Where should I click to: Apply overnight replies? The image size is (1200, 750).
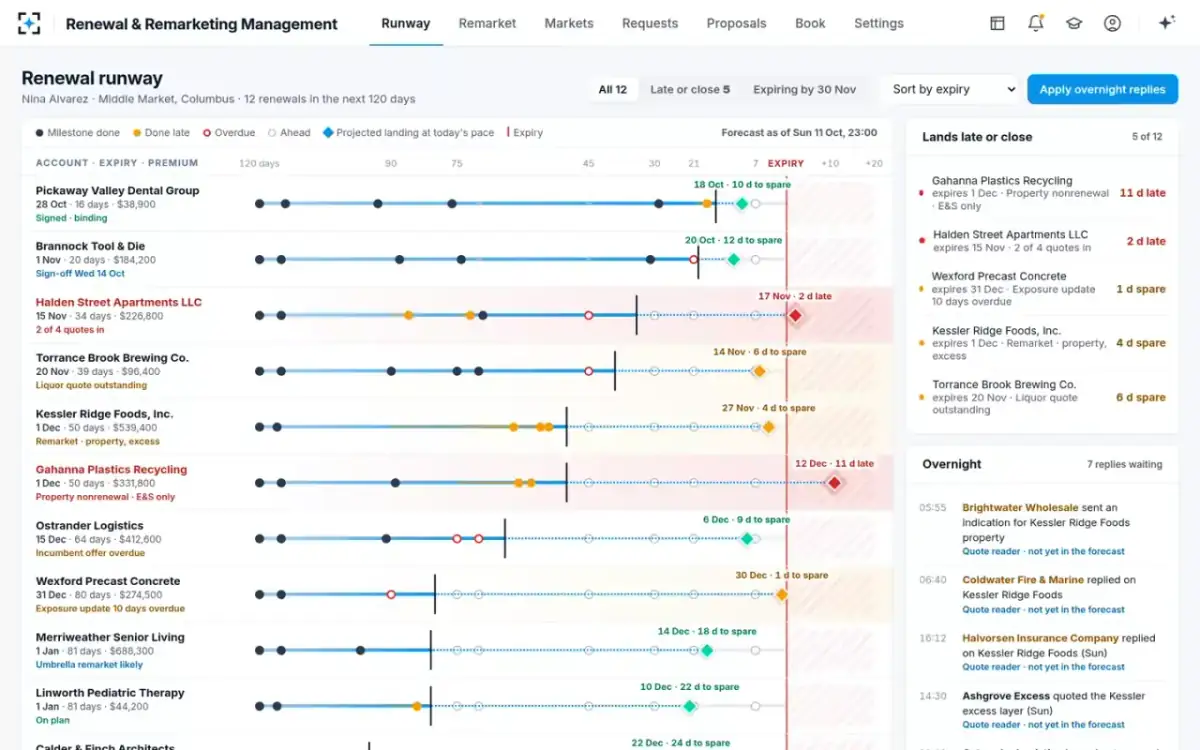pyautogui.click(x=1102, y=89)
